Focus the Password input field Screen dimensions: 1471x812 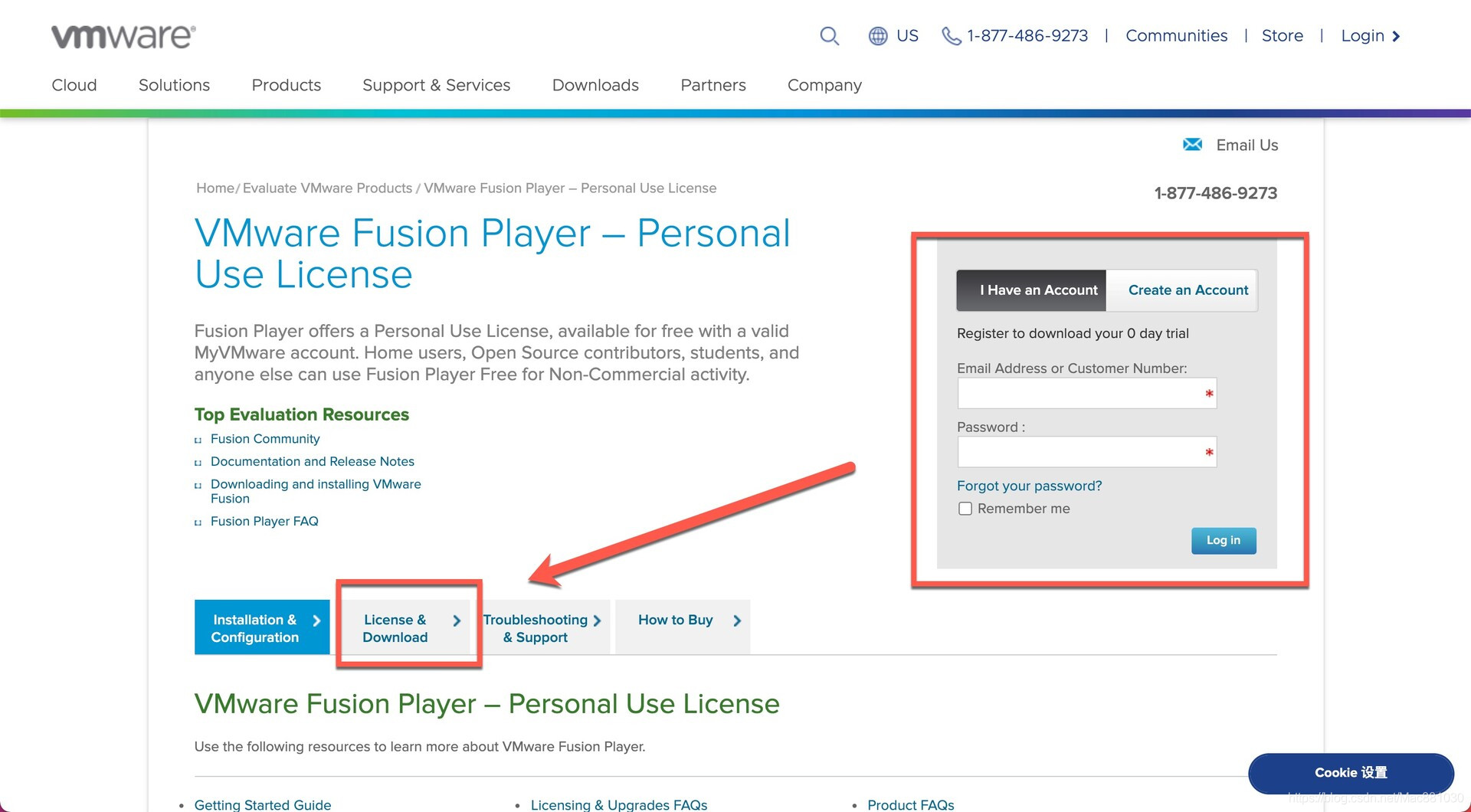(x=1079, y=452)
